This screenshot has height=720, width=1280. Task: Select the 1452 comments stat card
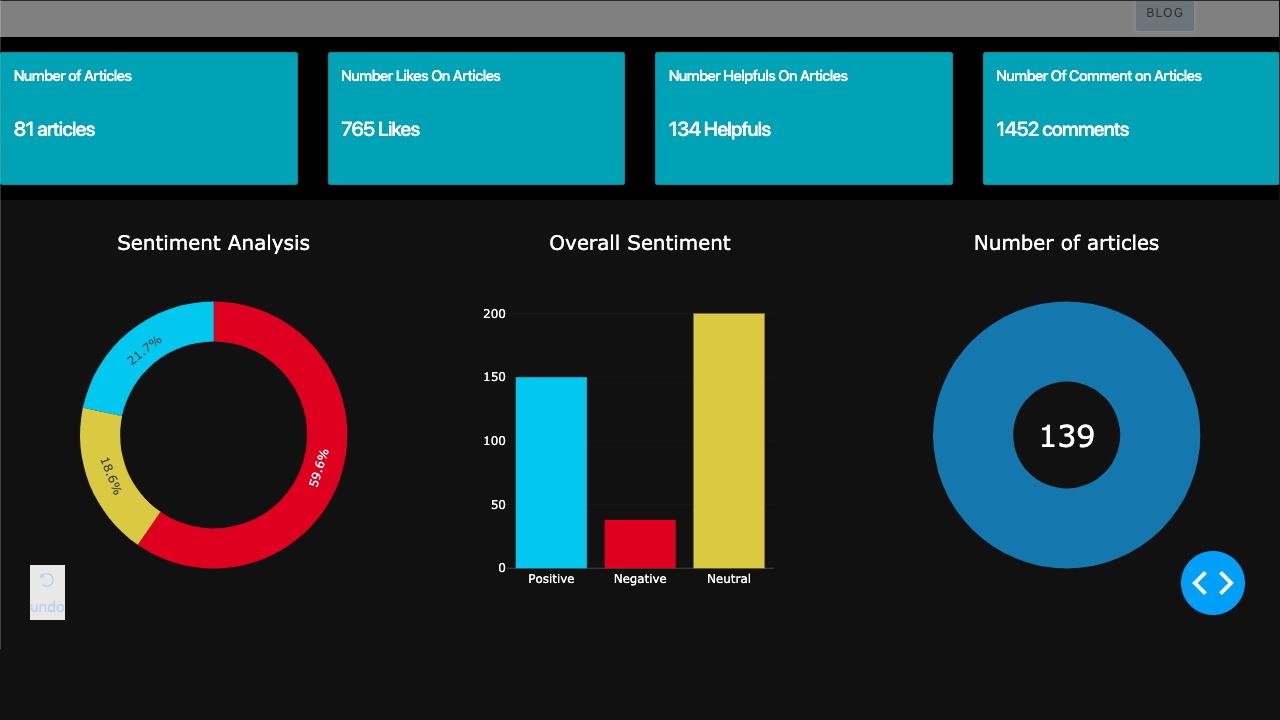(x=1130, y=118)
